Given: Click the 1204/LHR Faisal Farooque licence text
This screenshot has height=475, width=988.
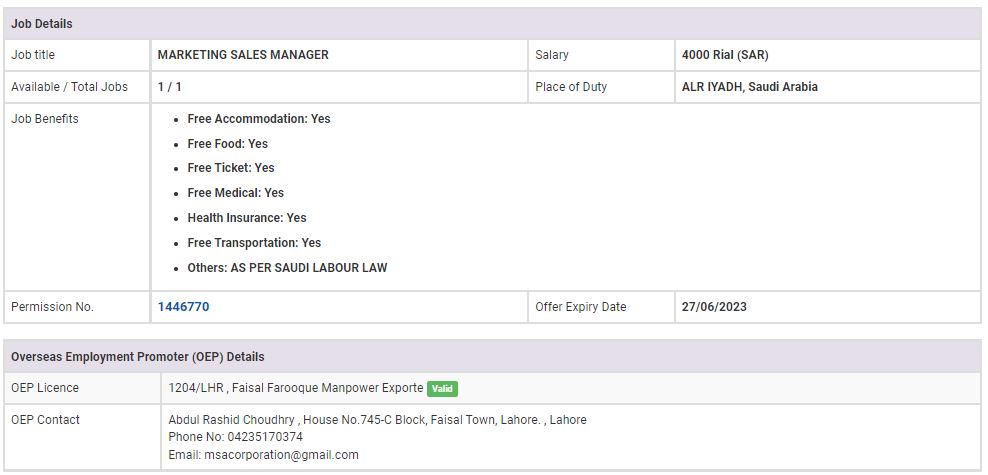Looking at the screenshot, I should (296, 388).
